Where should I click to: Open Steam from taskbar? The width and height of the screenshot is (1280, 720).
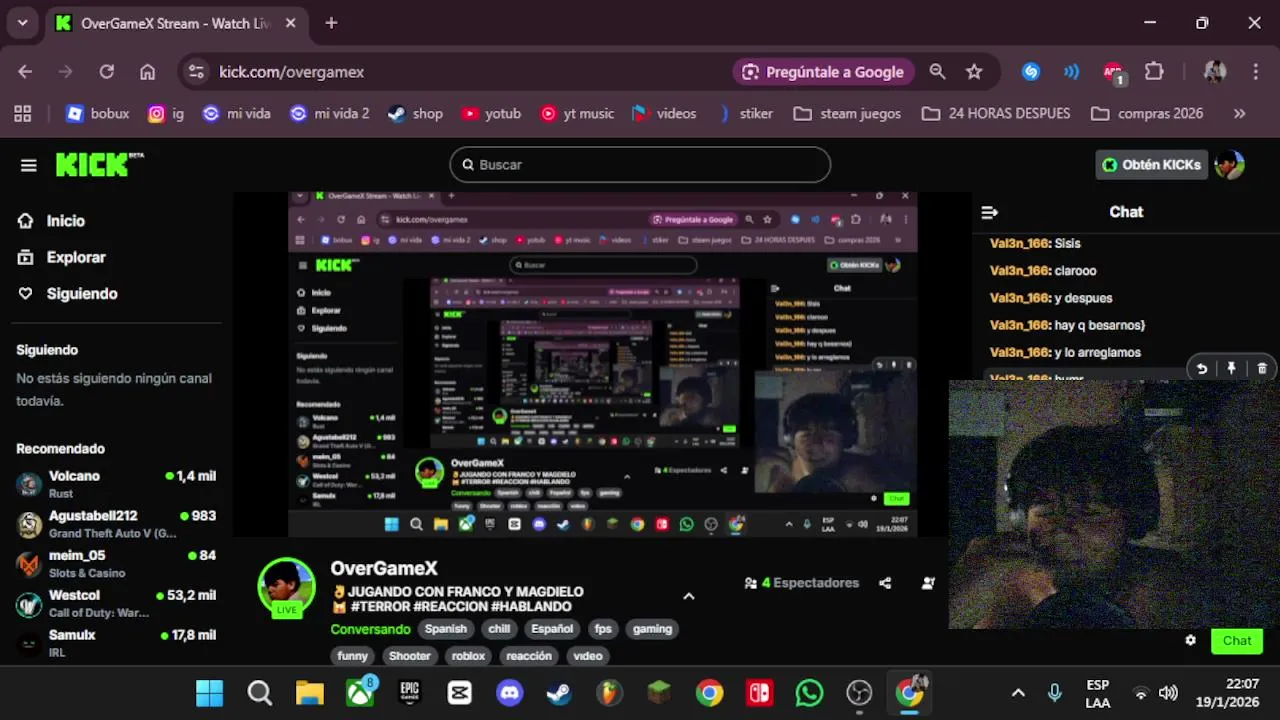click(x=560, y=693)
